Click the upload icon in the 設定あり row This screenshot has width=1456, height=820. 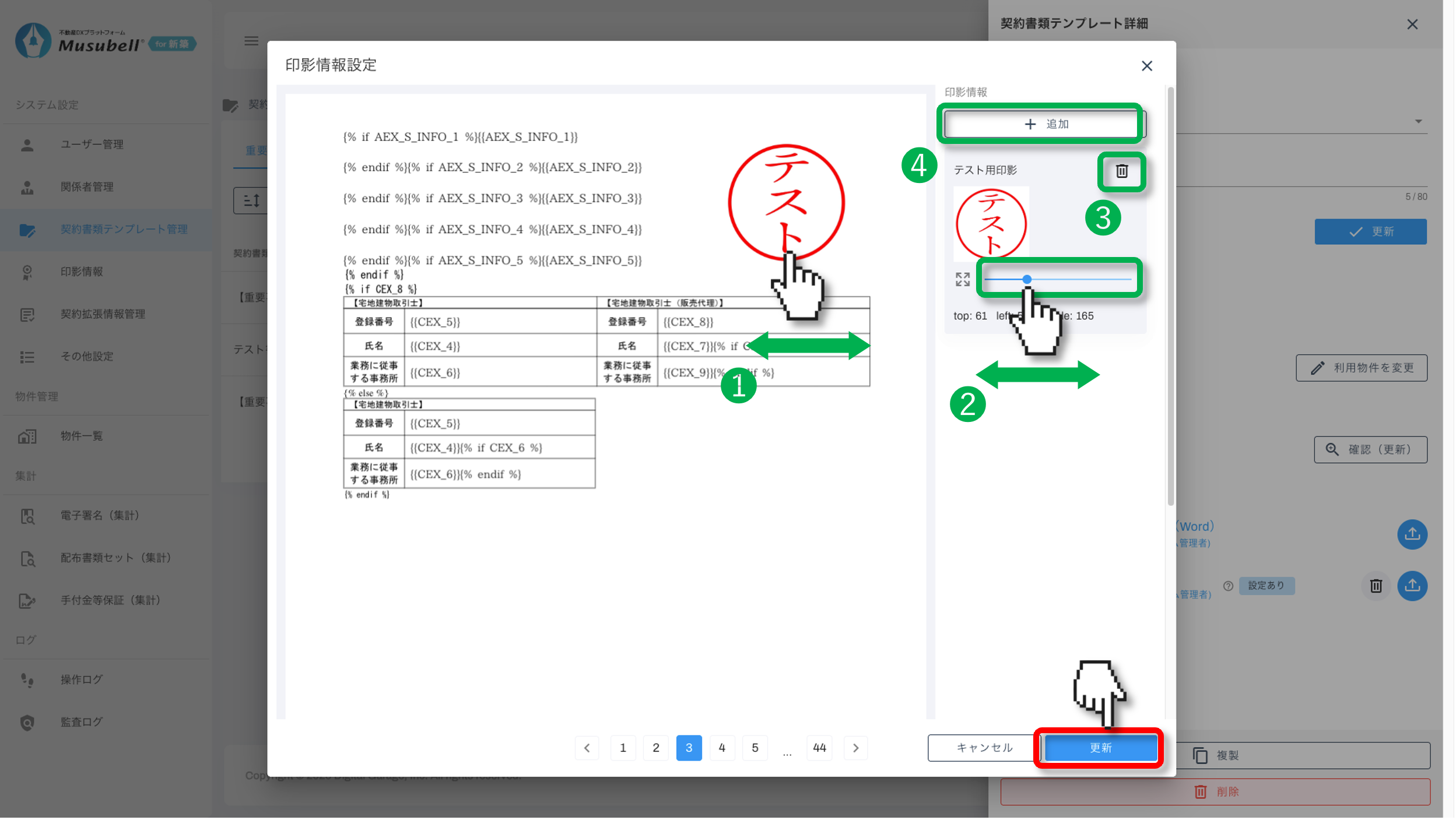1412,586
